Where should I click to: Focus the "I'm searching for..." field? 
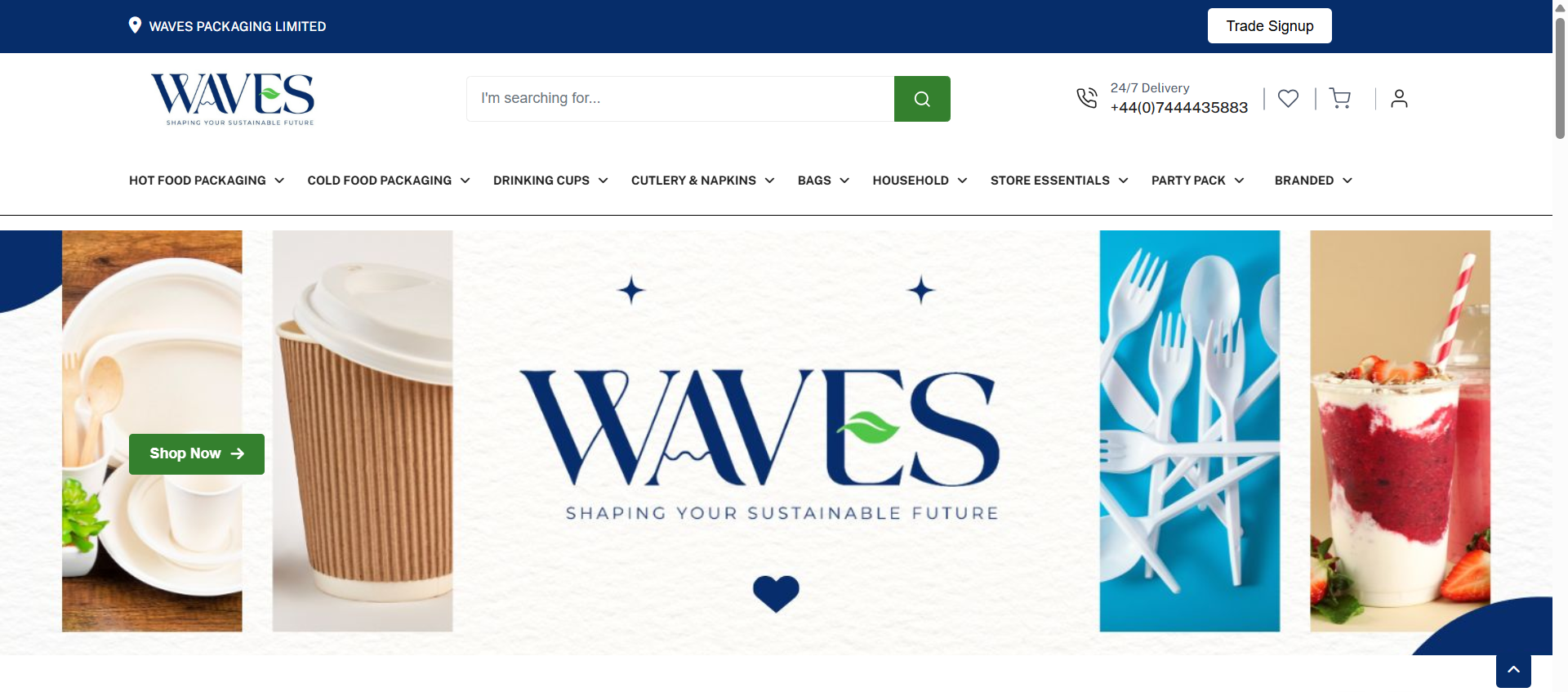click(x=680, y=99)
